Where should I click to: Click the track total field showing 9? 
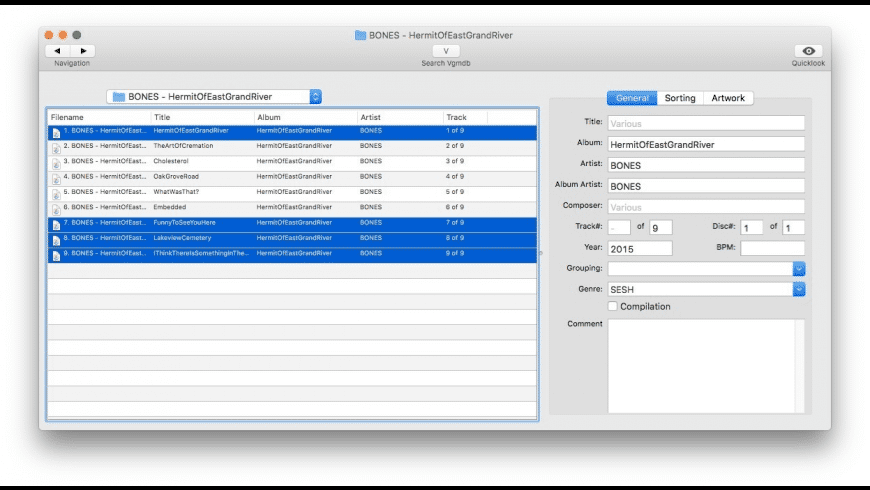pyautogui.click(x=661, y=228)
